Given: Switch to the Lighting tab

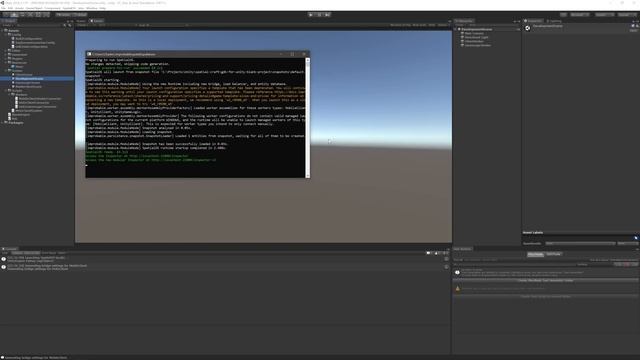Looking at the screenshot, I should tap(554, 21).
